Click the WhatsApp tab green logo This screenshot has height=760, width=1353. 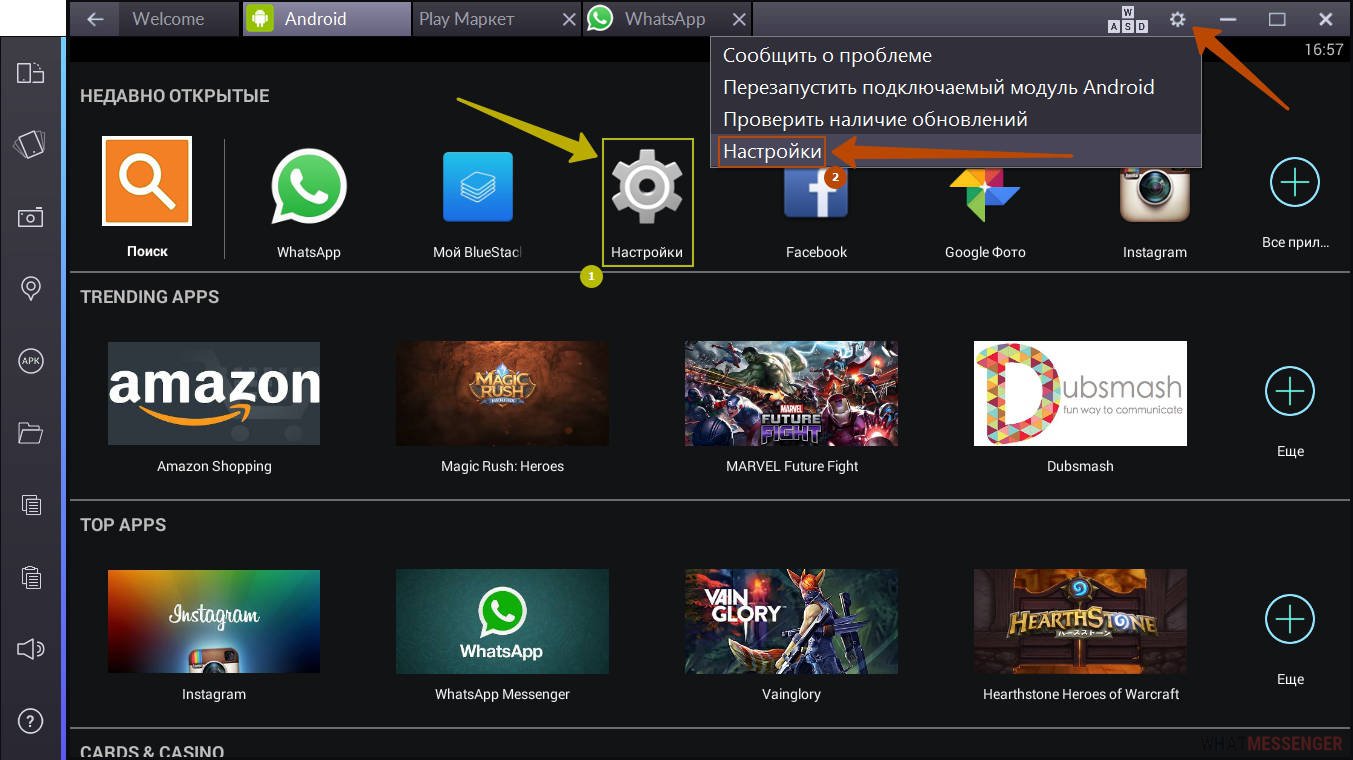(600, 19)
